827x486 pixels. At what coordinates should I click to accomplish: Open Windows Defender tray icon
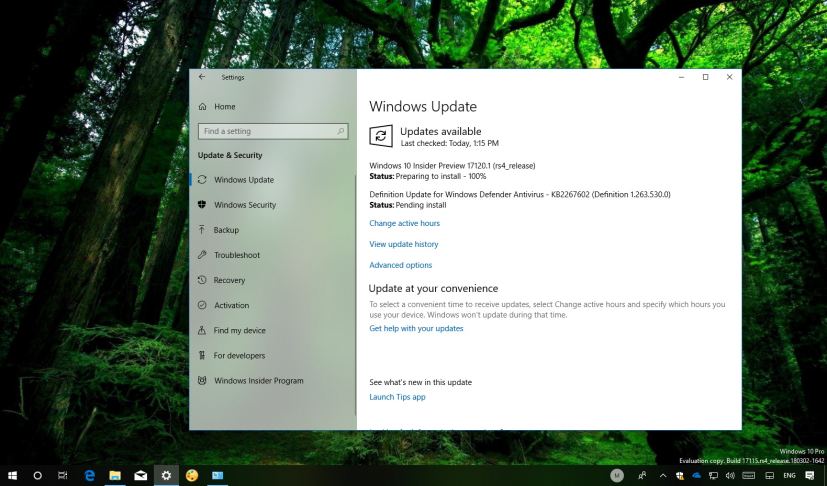tap(680, 475)
